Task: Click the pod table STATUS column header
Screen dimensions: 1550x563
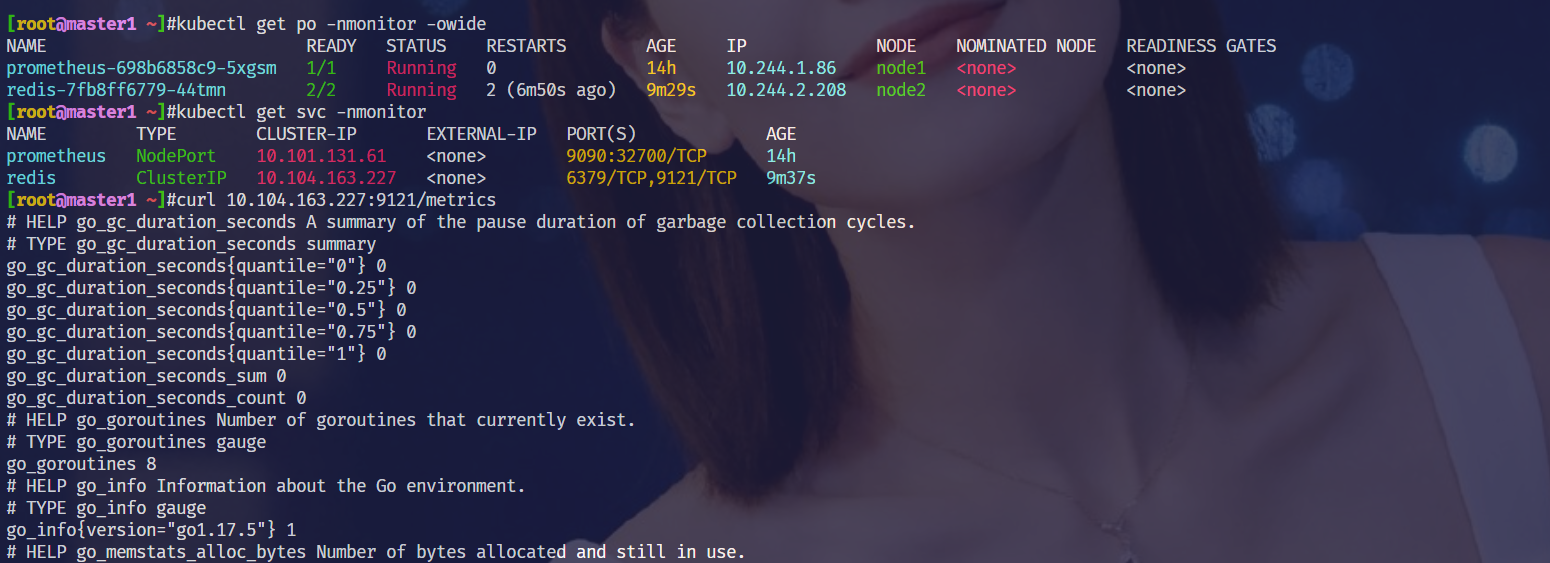Action: point(416,46)
